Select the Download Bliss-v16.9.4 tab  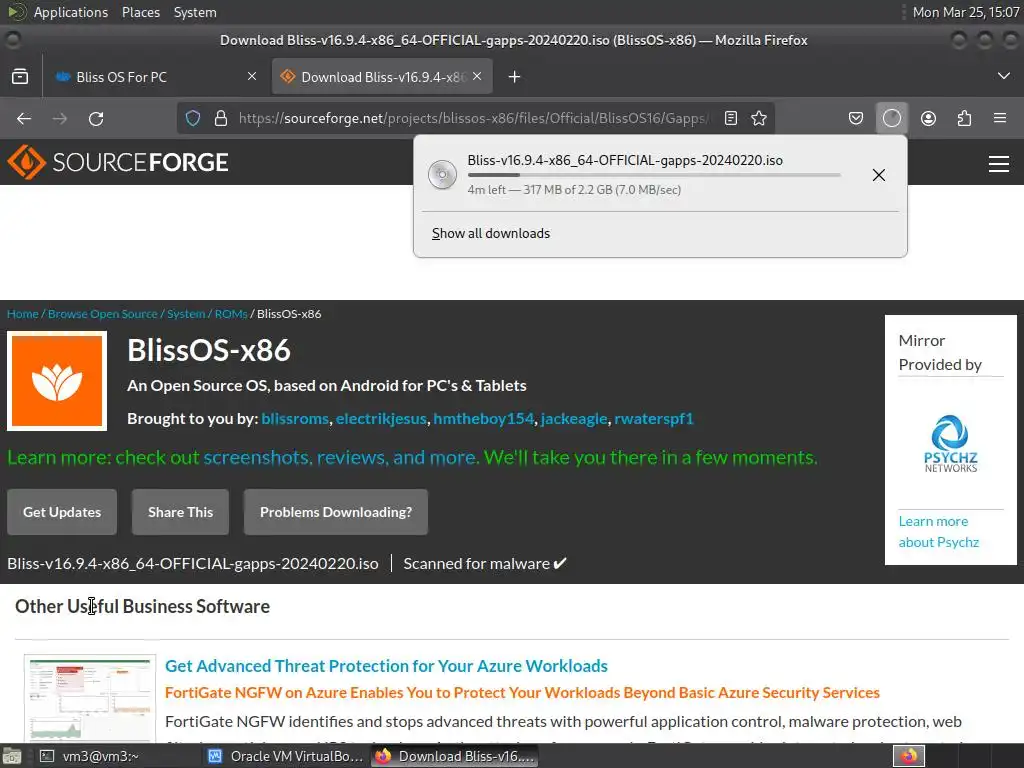tap(382, 76)
